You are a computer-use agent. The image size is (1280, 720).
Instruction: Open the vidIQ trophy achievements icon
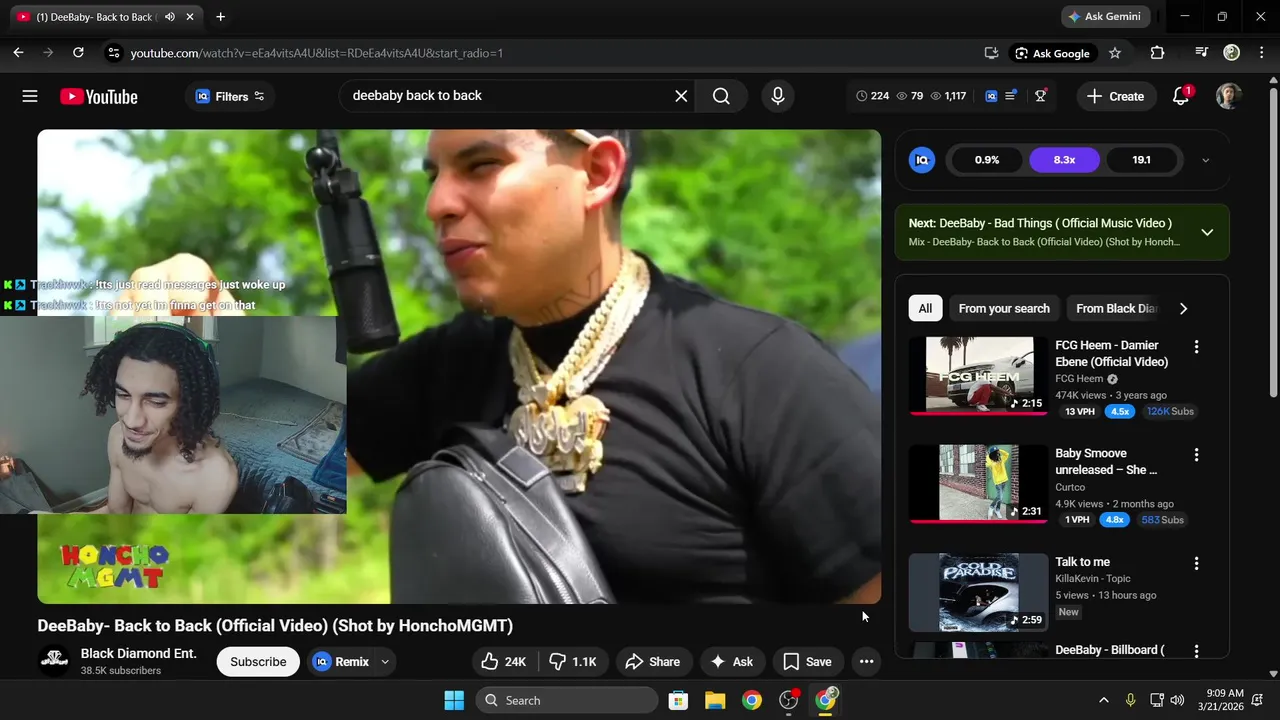1041,96
